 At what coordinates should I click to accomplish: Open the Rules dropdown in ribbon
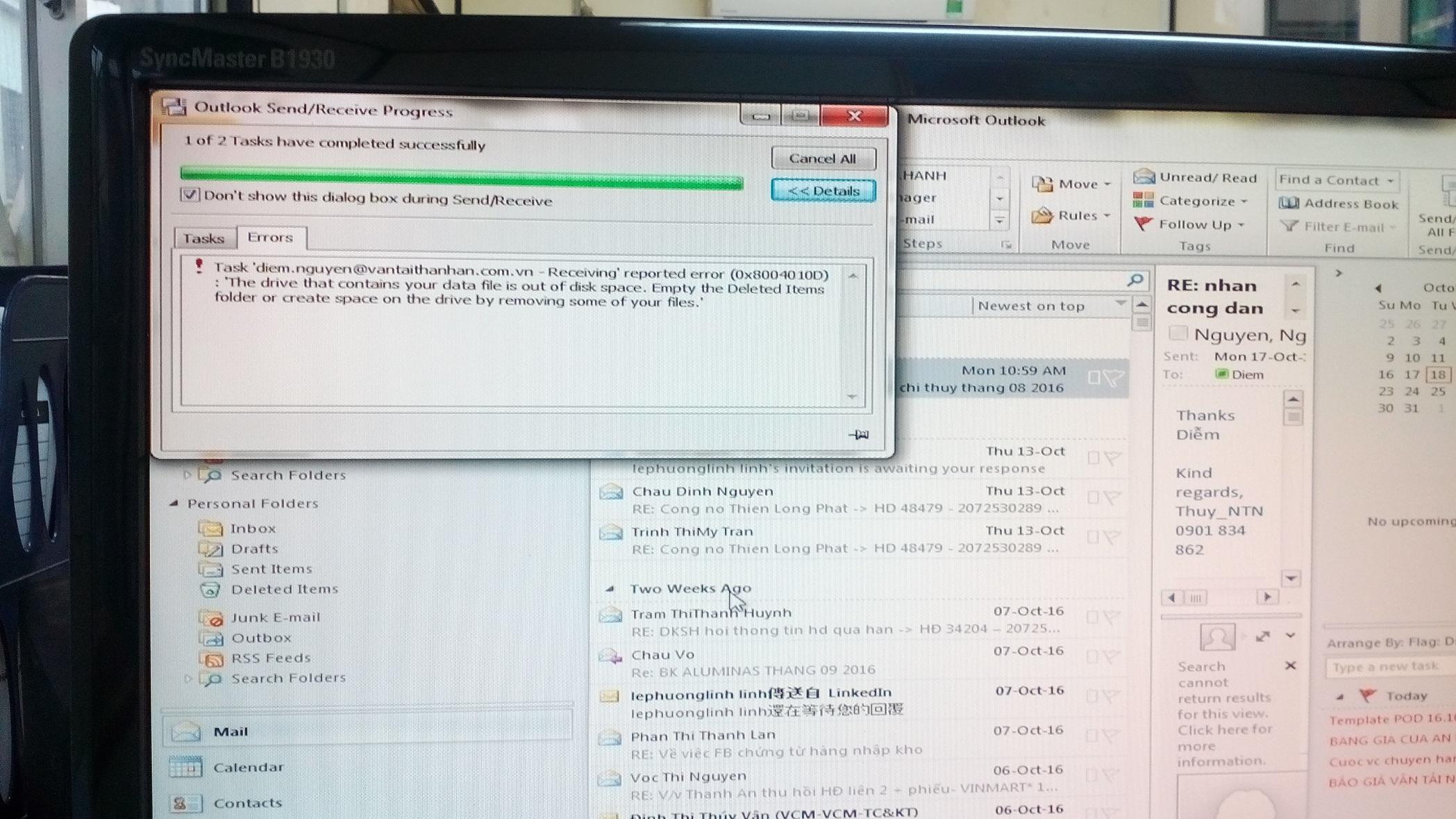coord(1071,216)
